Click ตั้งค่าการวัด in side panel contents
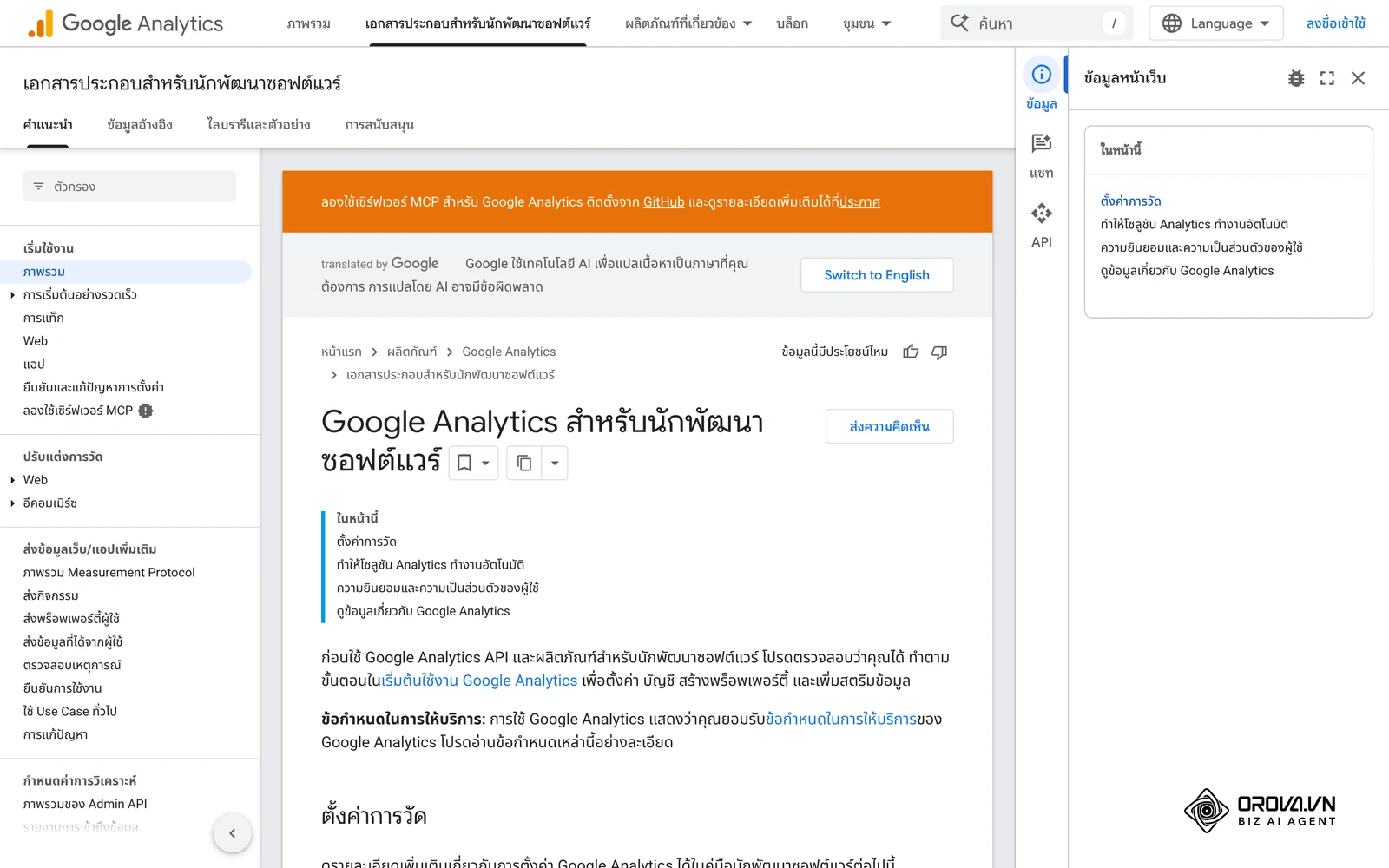Viewport: 1389px width, 868px height. click(1130, 201)
